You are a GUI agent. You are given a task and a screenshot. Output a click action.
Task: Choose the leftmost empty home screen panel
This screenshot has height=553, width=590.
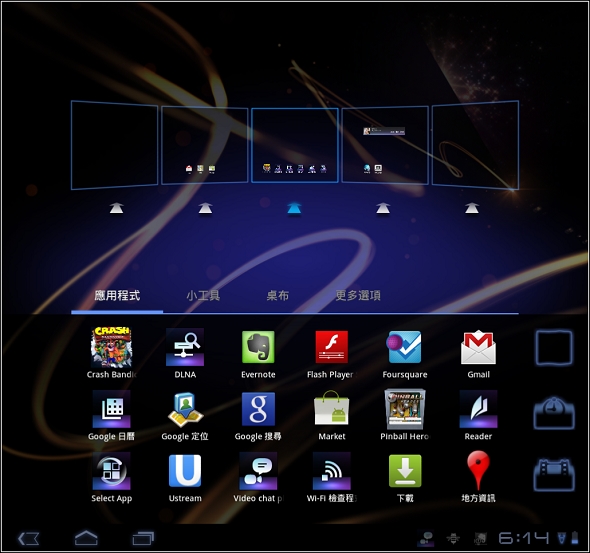(114, 145)
